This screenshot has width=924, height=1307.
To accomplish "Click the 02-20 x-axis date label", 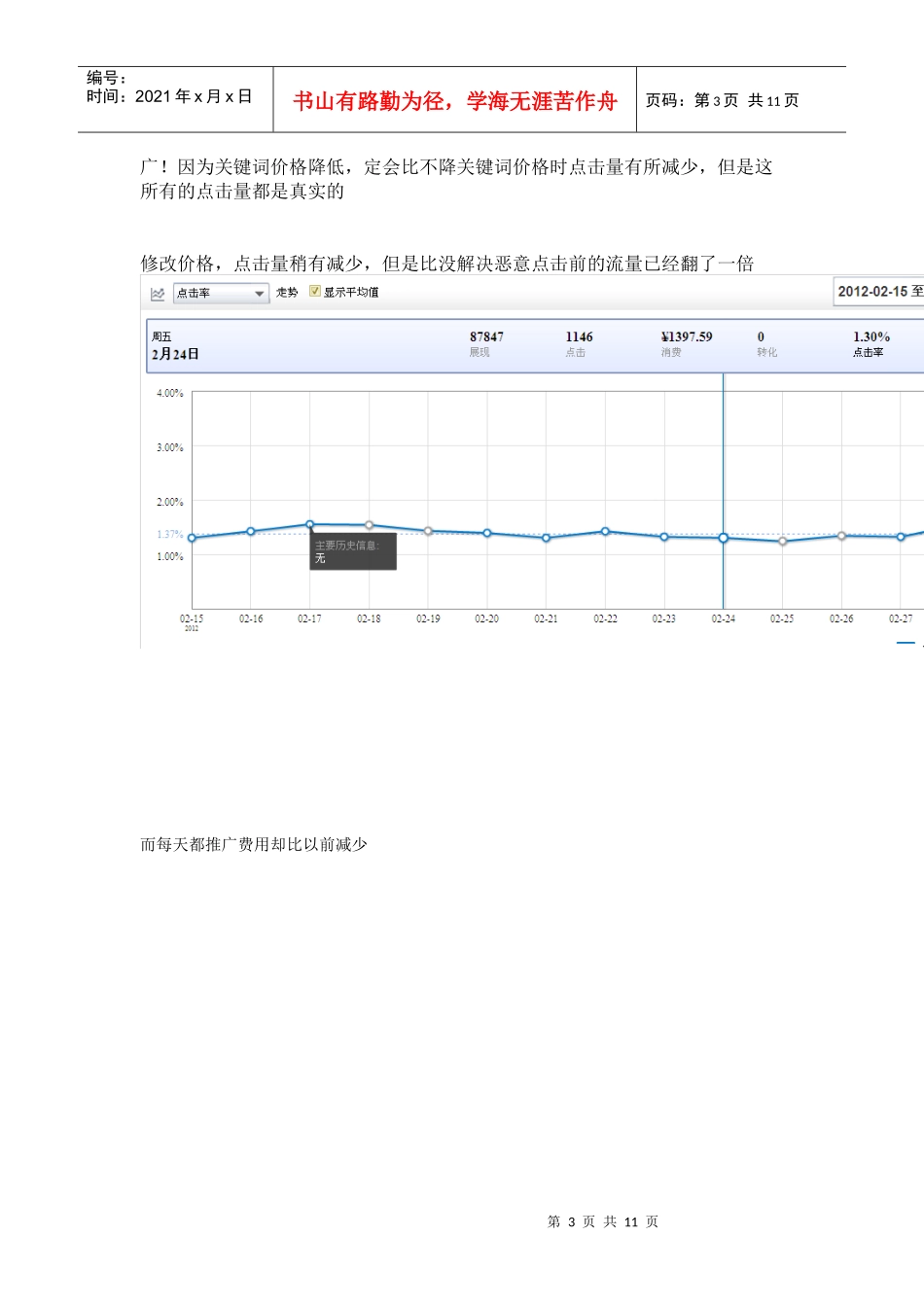I will (x=487, y=618).
